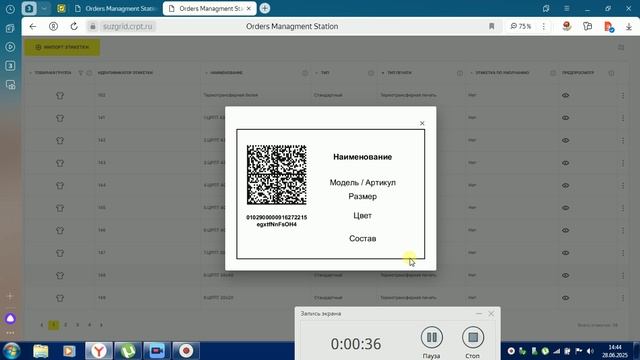Screen dimensions: 640x360
Task: Go to page 2 of the table
Action: pos(65,325)
